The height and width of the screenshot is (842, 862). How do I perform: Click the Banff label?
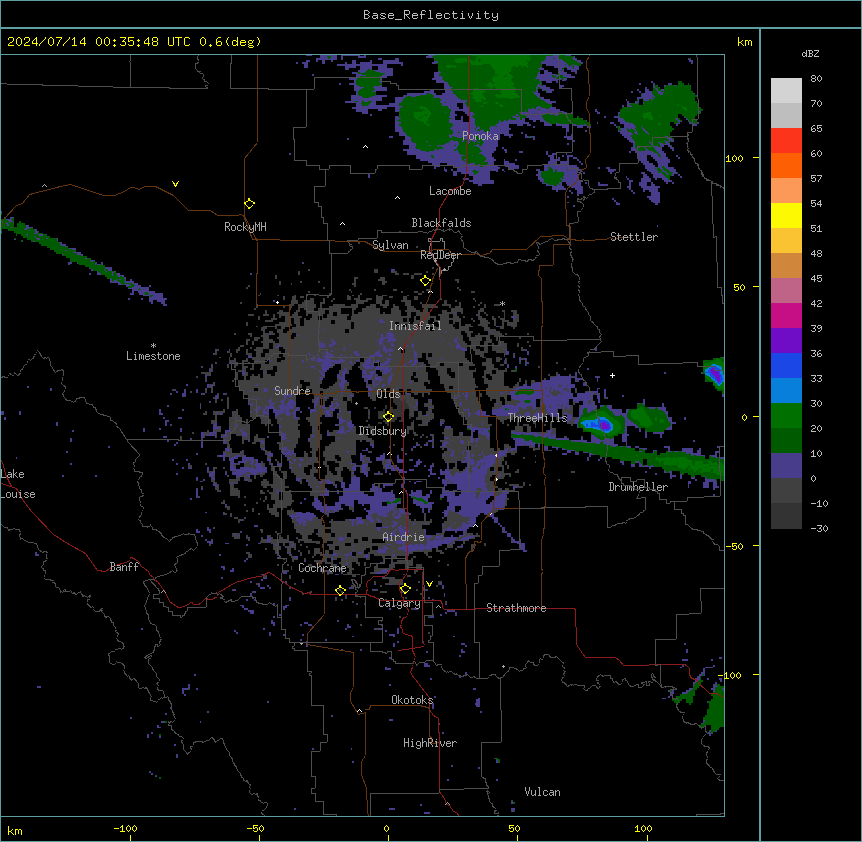(124, 567)
